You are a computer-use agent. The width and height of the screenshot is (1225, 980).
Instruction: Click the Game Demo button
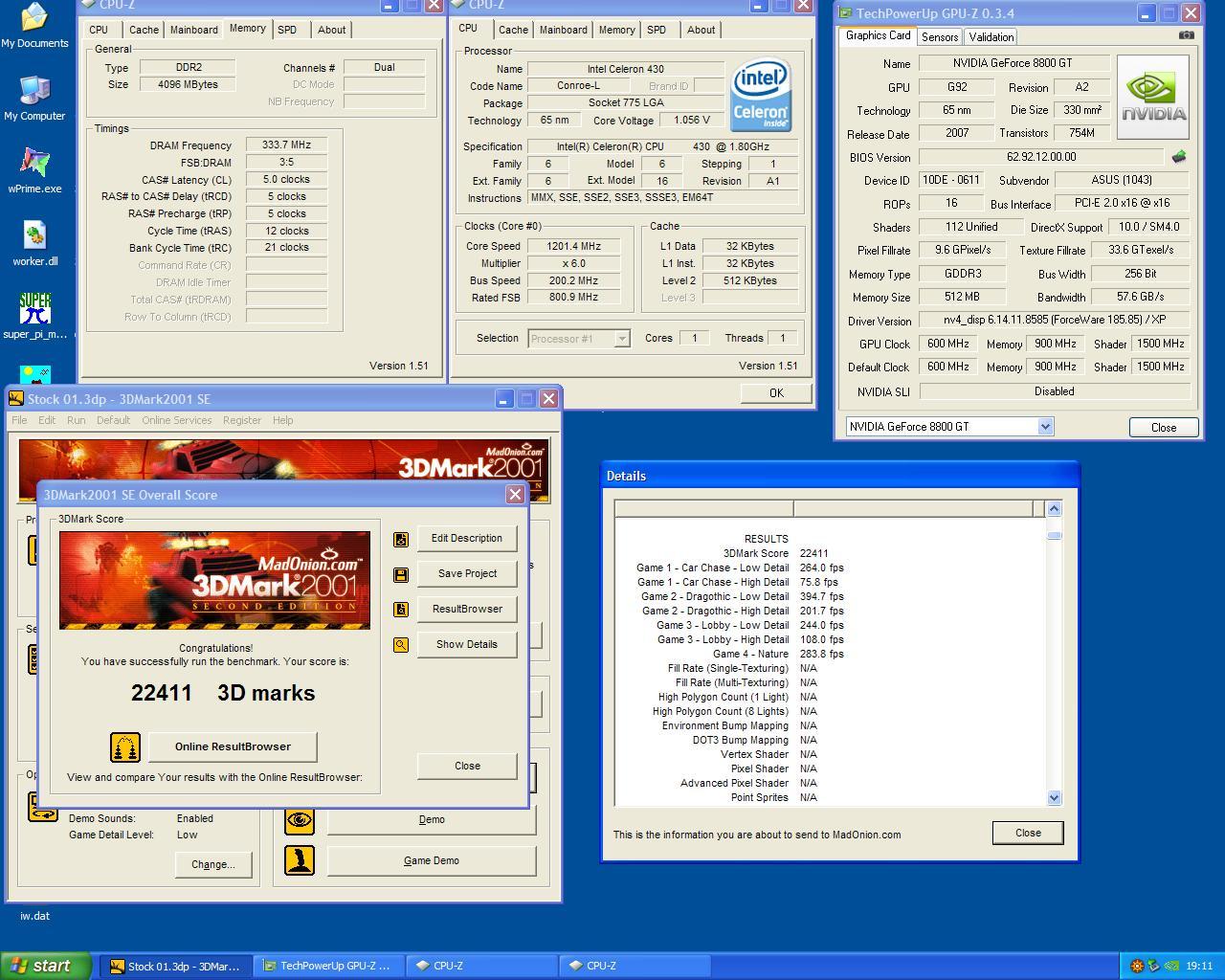(432, 860)
